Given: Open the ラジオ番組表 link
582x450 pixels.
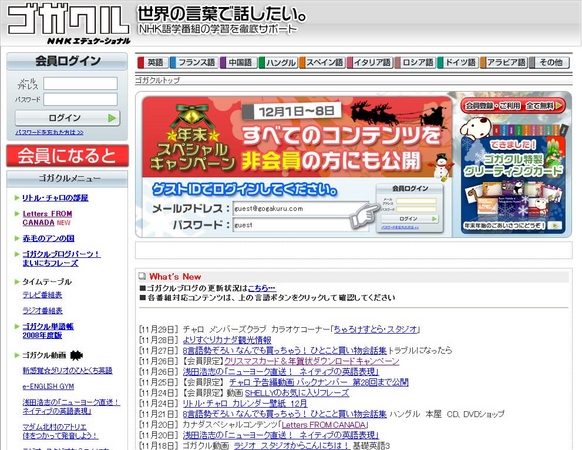Looking at the screenshot, I should (42, 310).
